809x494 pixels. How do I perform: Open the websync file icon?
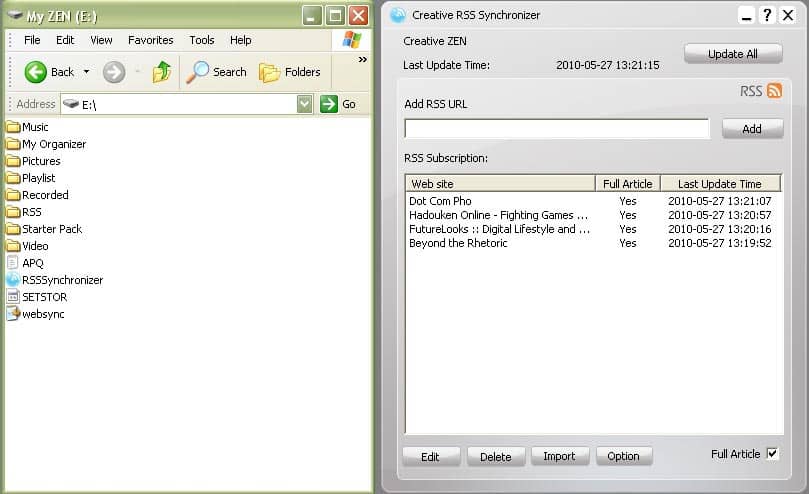(13, 314)
